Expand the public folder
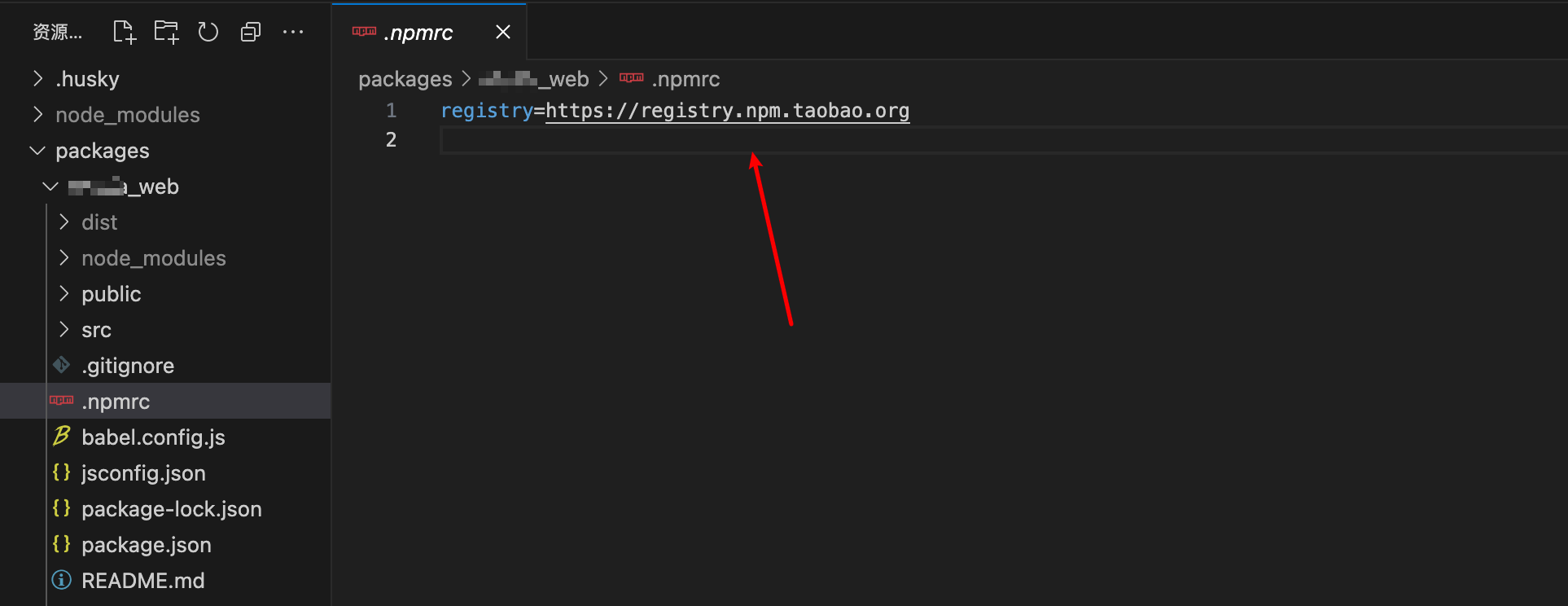Viewport: 1568px width, 606px height. click(x=111, y=294)
